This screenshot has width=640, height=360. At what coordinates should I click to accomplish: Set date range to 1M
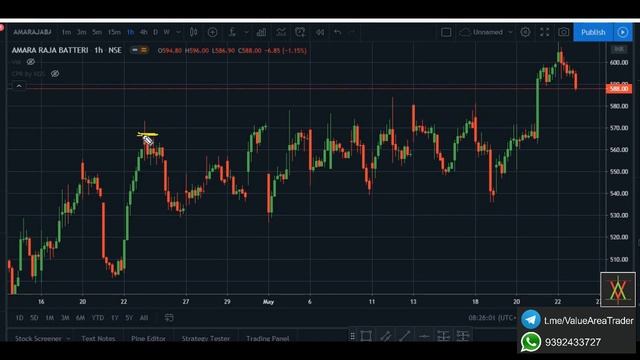pyautogui.click(x=50, y=318)
